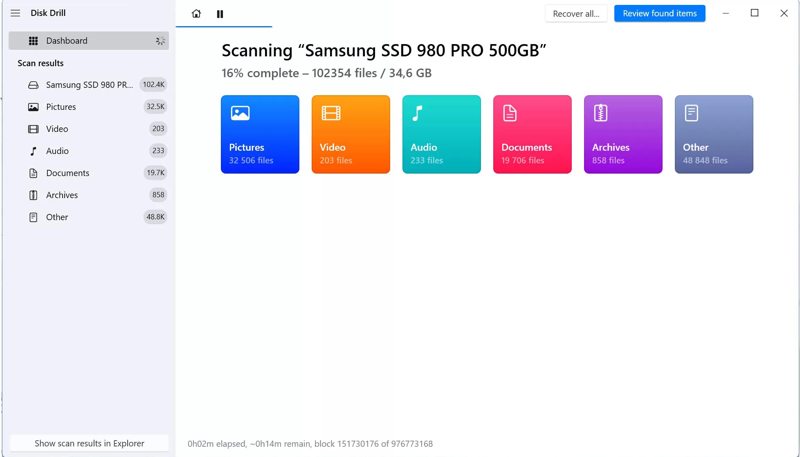Click the scan progress bar under the toolbar

[x=224, y=26]
